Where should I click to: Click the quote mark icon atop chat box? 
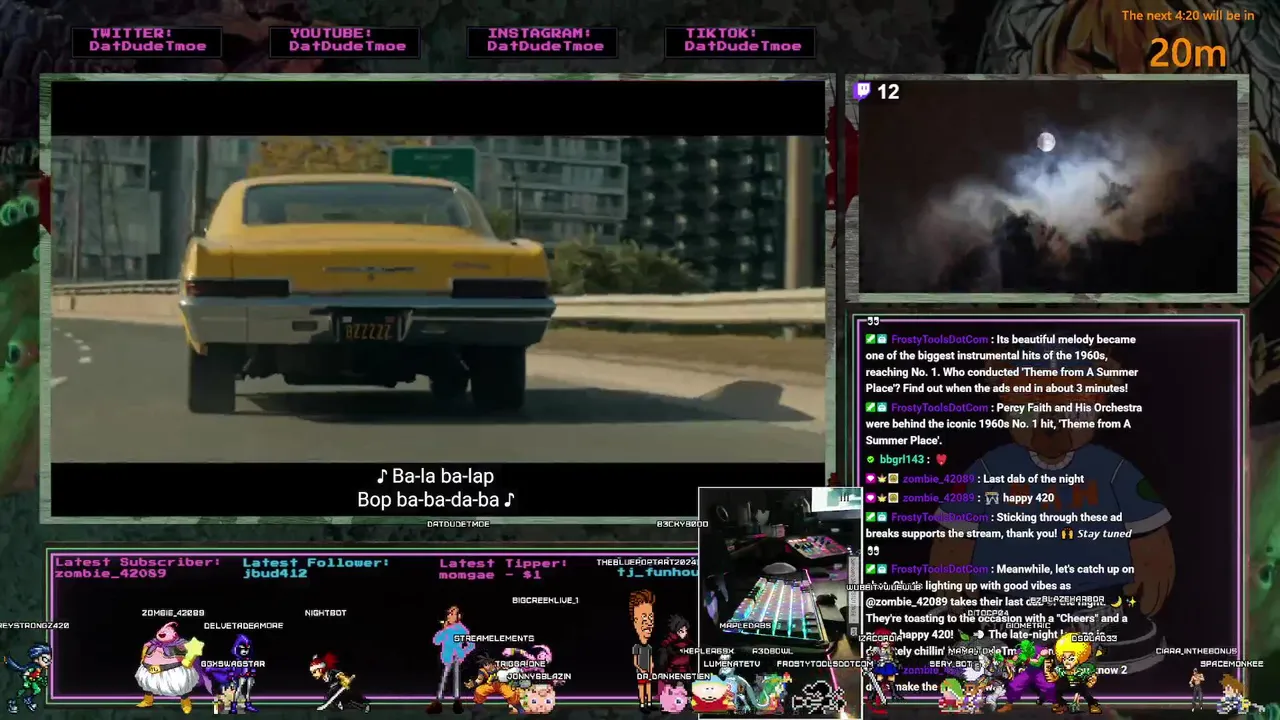point(873,321)
